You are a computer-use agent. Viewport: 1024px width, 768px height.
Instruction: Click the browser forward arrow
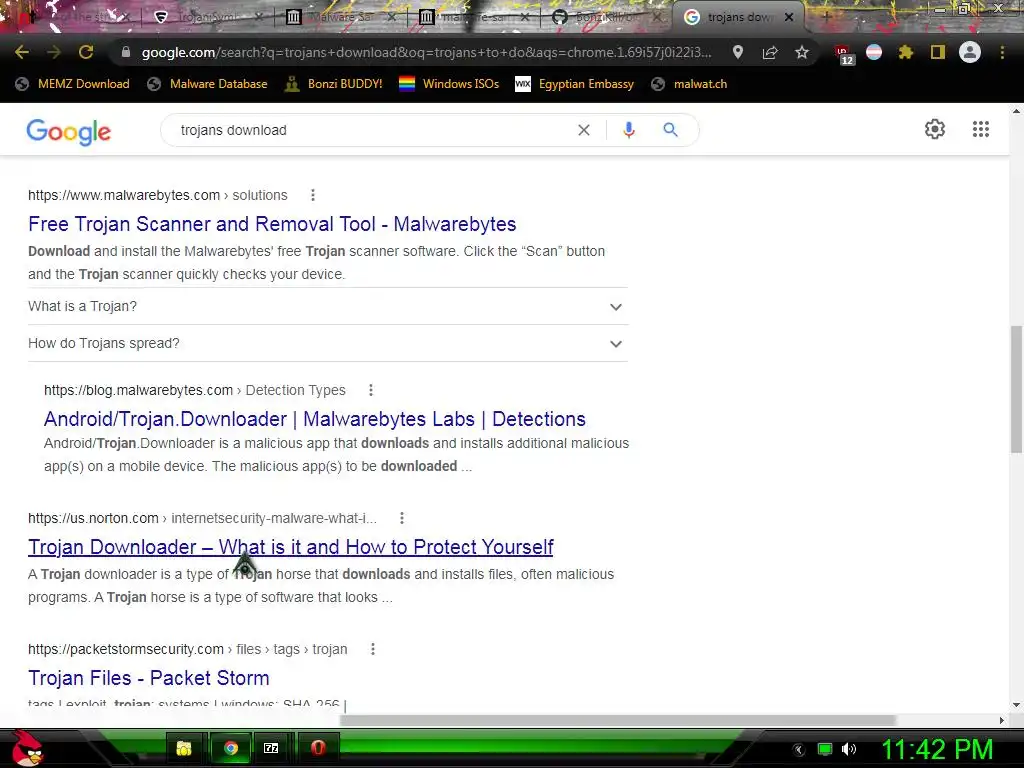[x=54, y=52]
